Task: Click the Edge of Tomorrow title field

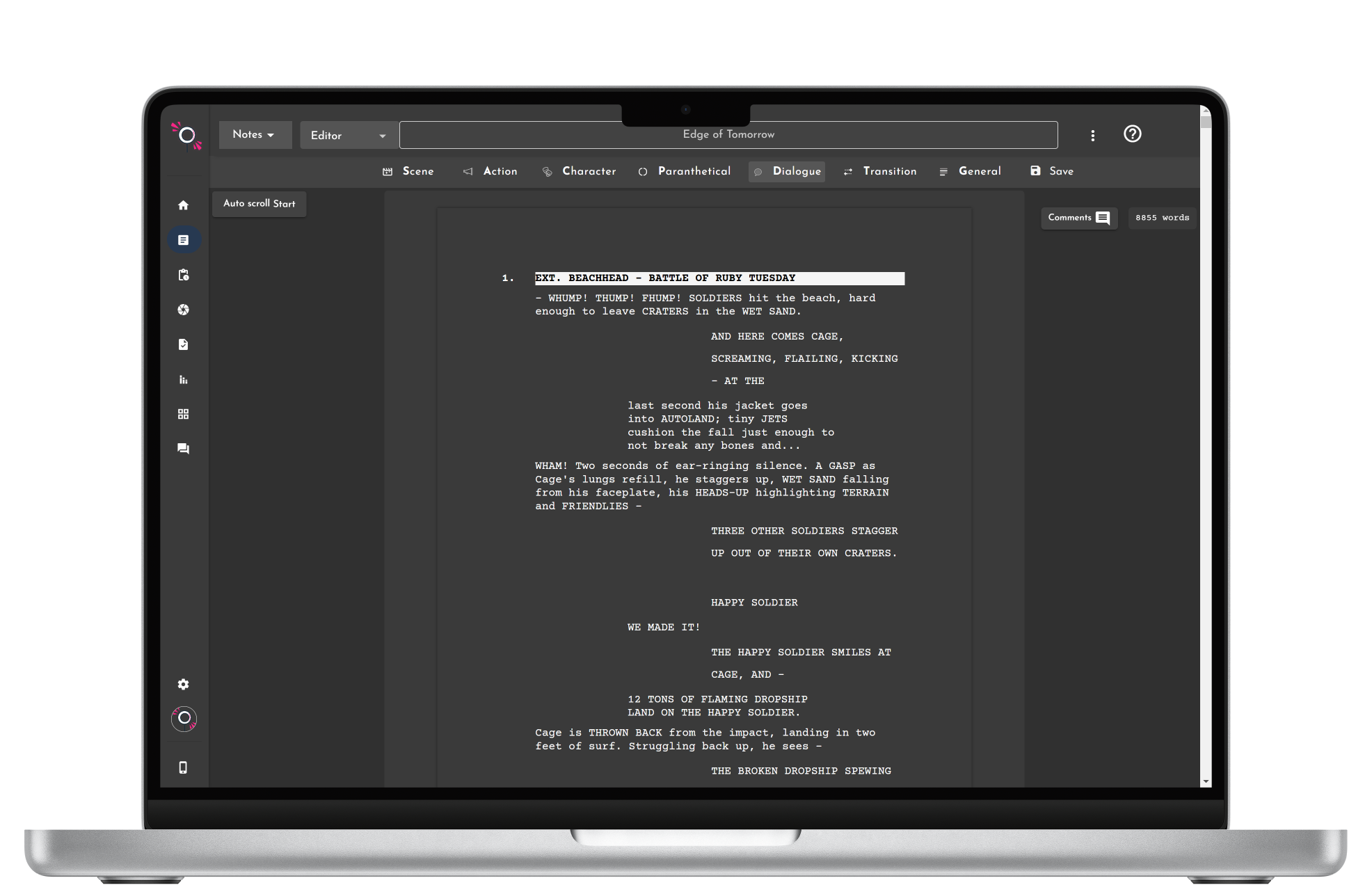Action: pos(728,134)
